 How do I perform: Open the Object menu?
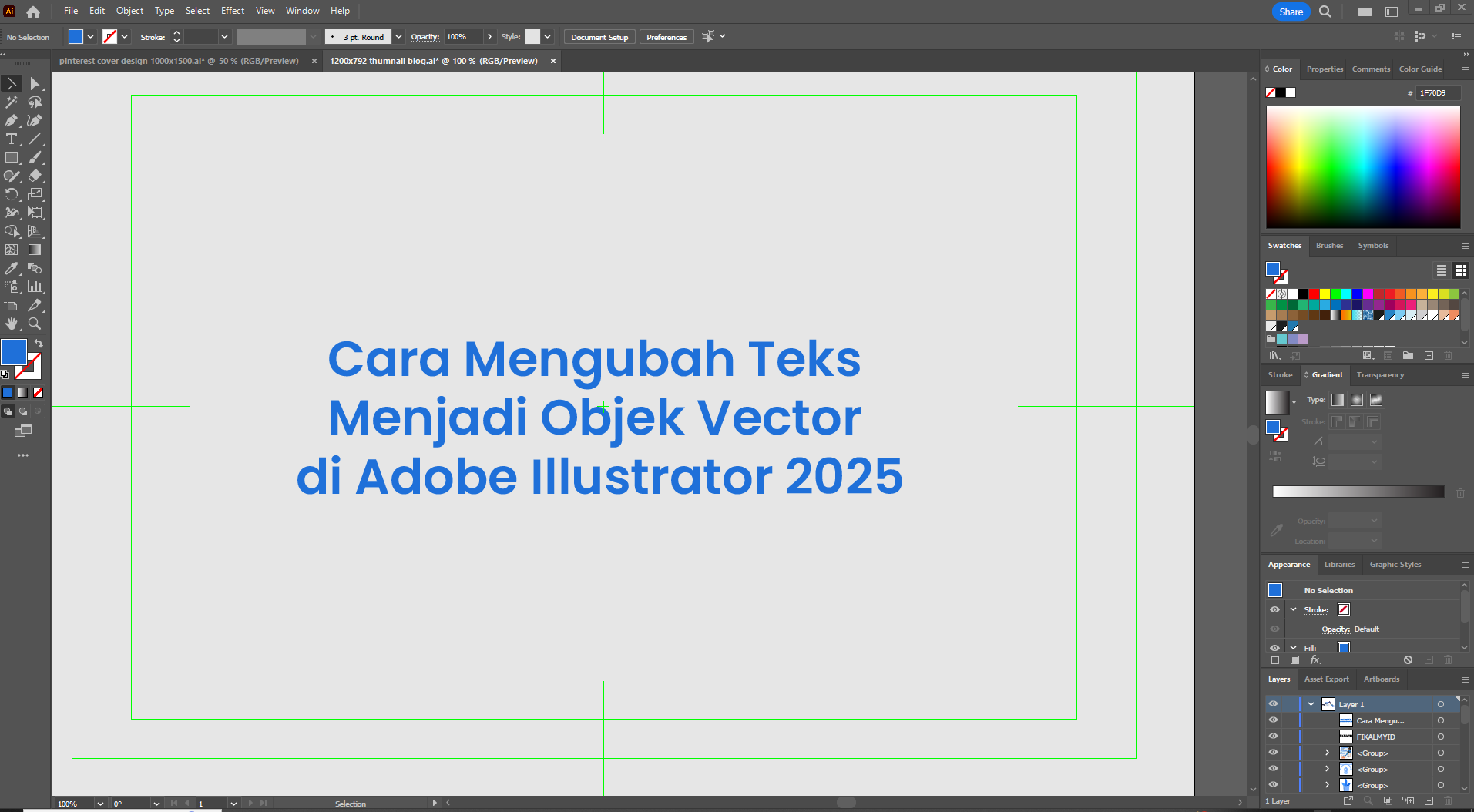[x=129, y=11]
